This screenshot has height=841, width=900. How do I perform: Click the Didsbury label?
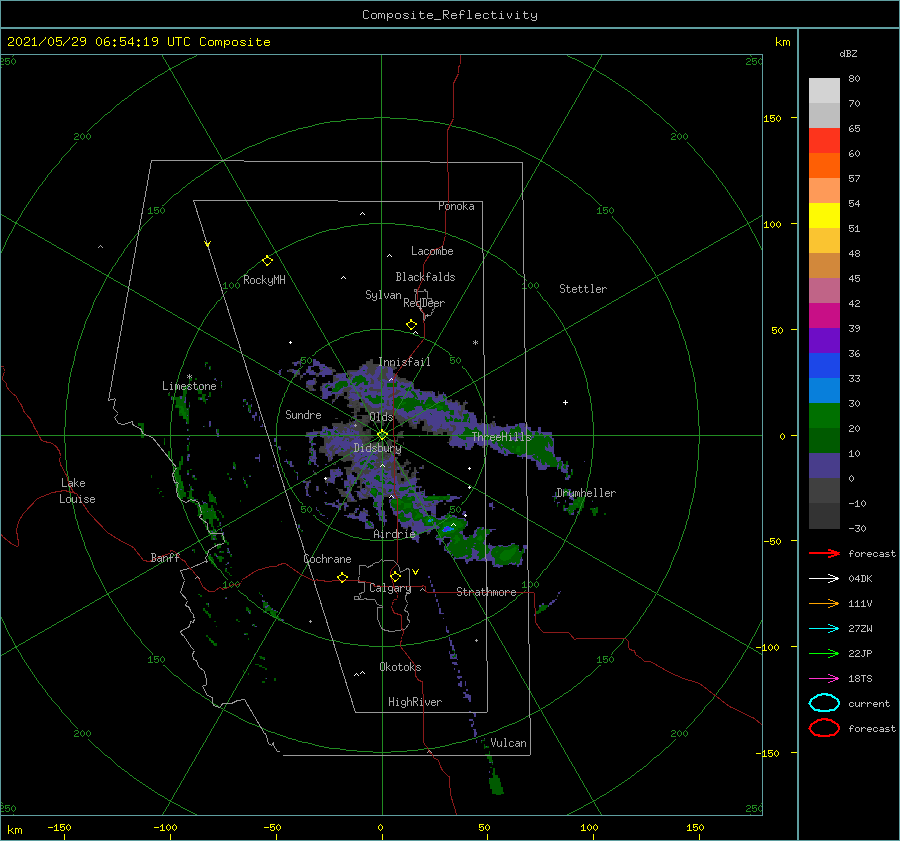click(377, 448)
